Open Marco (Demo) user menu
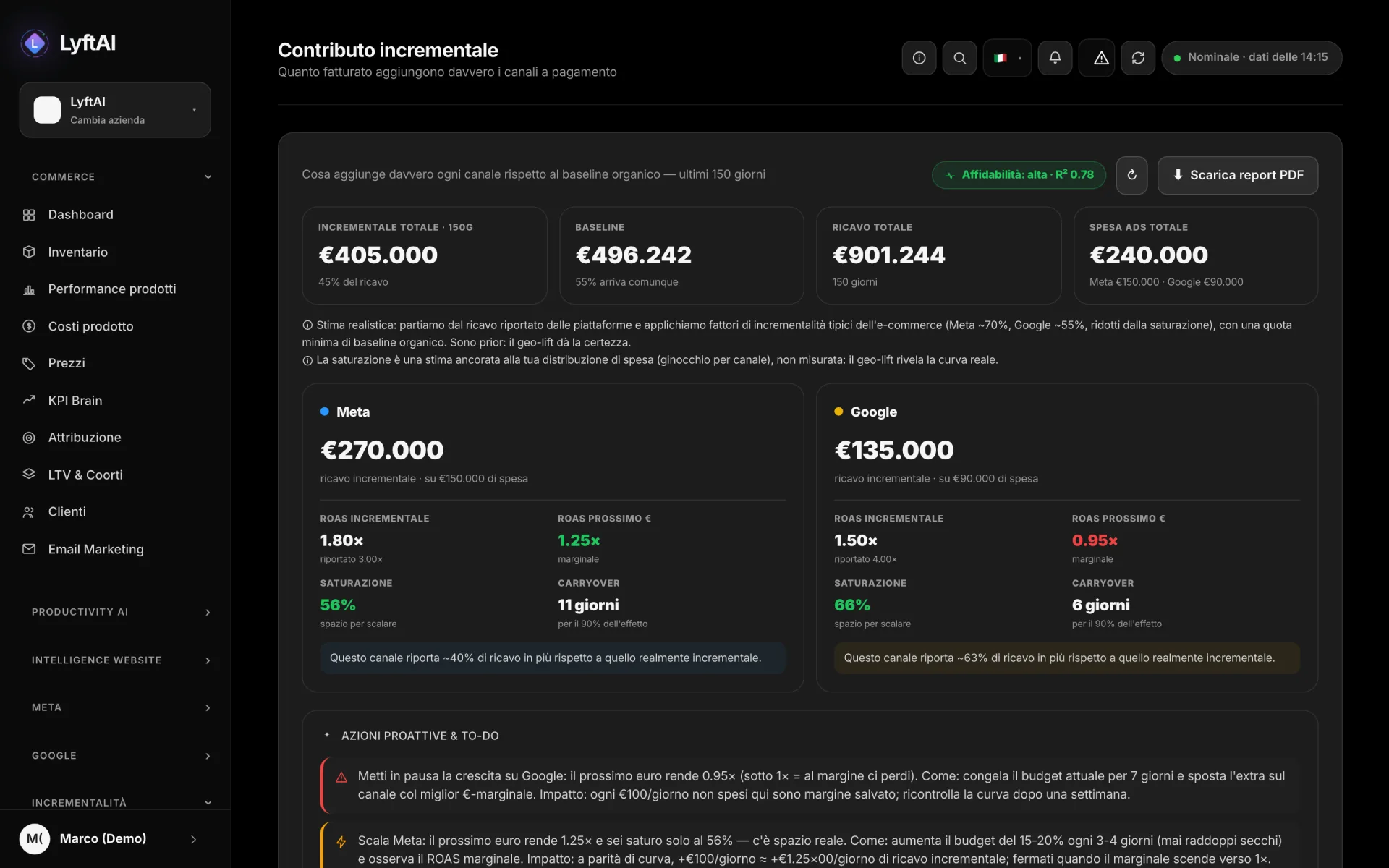 pos(115,839)
